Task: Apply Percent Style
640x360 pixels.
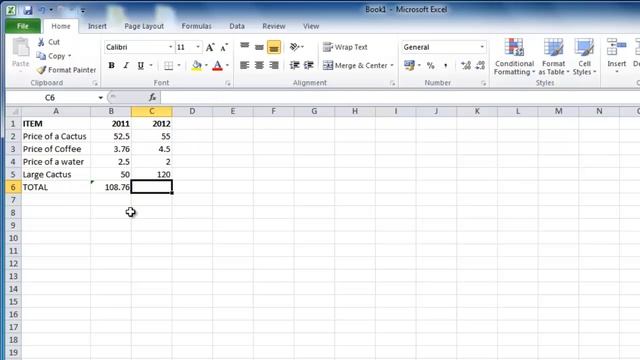Action: [x=430, y=65]
